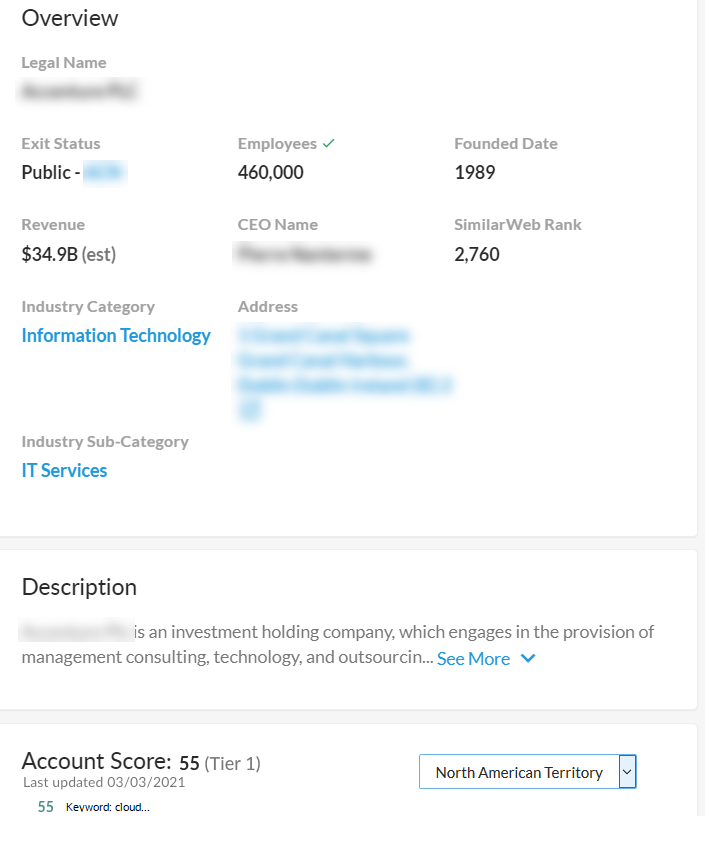Click the territory dropdown arrow button
The width and height of the screenshot is (705, 860).
627,772
